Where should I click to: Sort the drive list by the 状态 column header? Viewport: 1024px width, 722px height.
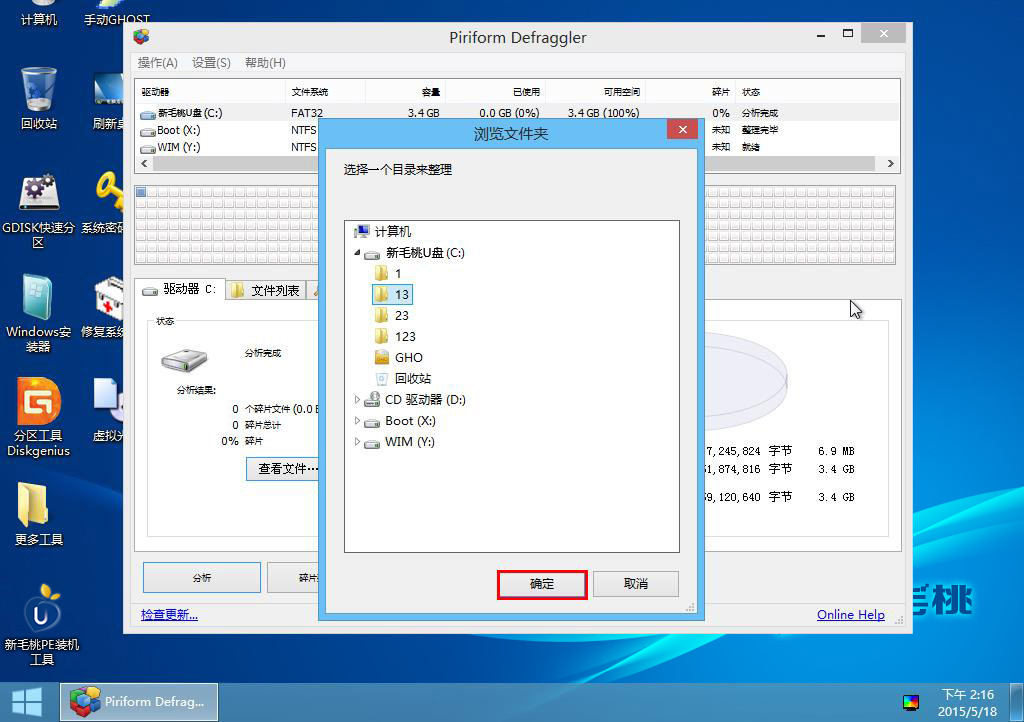tap(818, 92)
